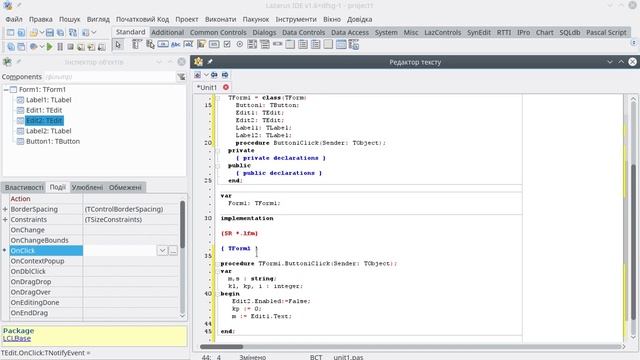Jump forward in editor history

(x=225, y=75)
